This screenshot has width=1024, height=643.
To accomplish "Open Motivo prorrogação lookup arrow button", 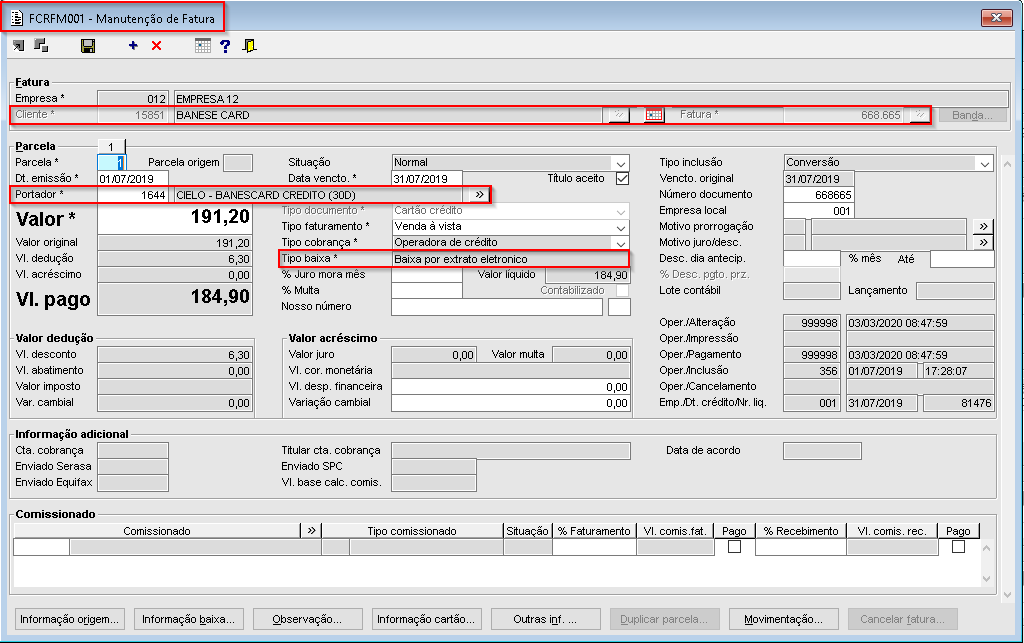I will (983, 227).
